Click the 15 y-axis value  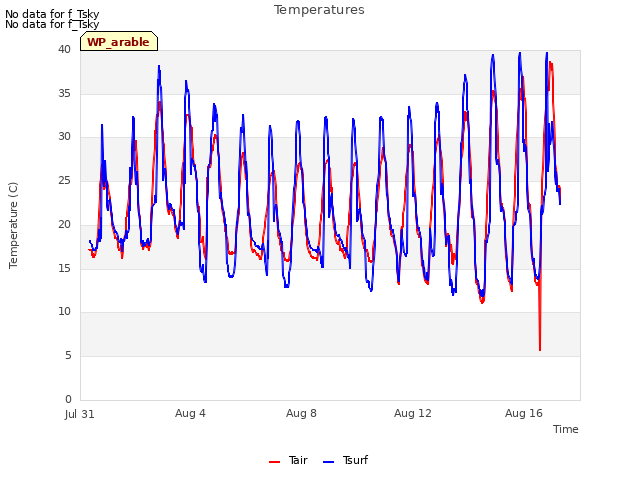[x=64, y=268]
